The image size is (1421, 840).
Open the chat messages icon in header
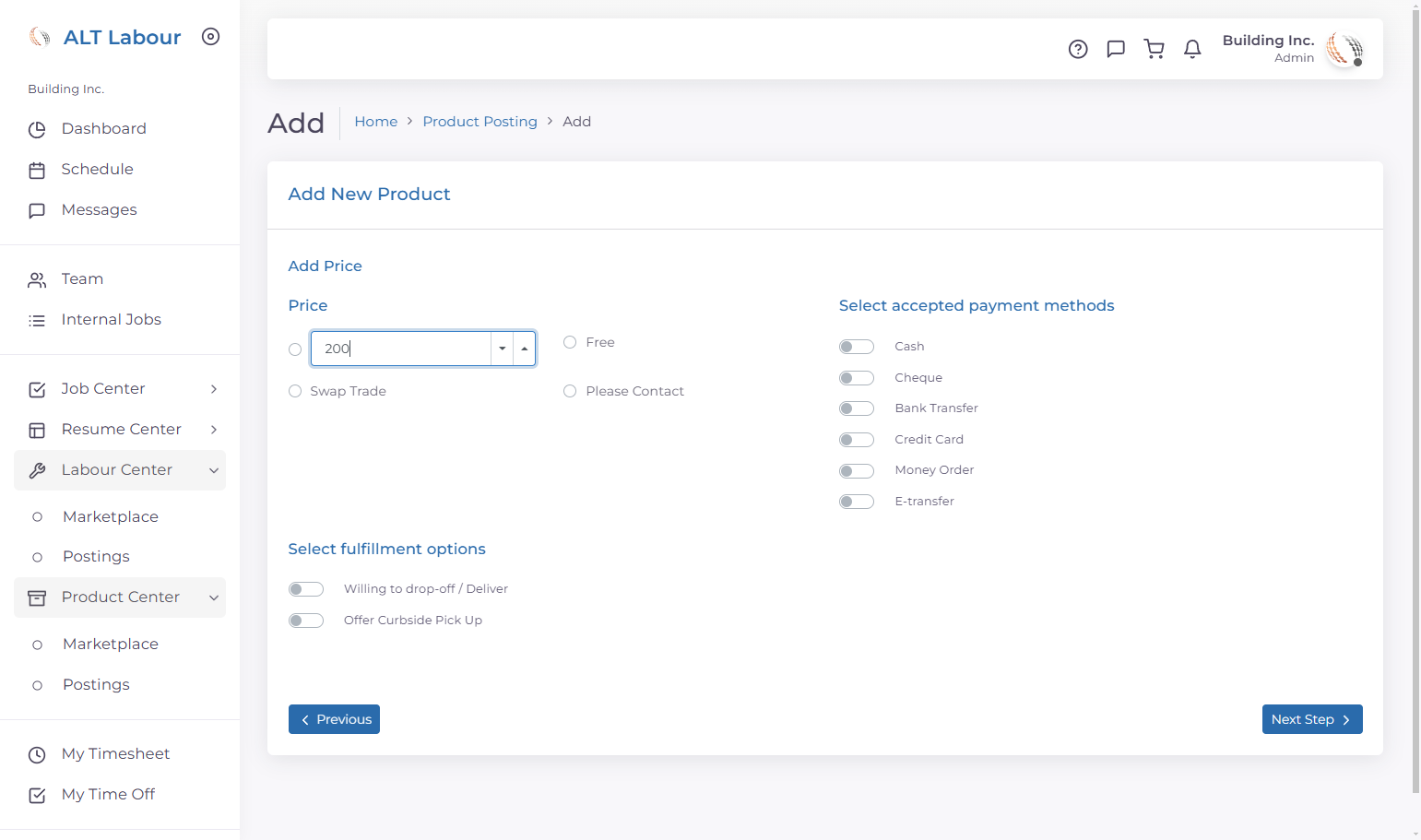pos(1116,49)
